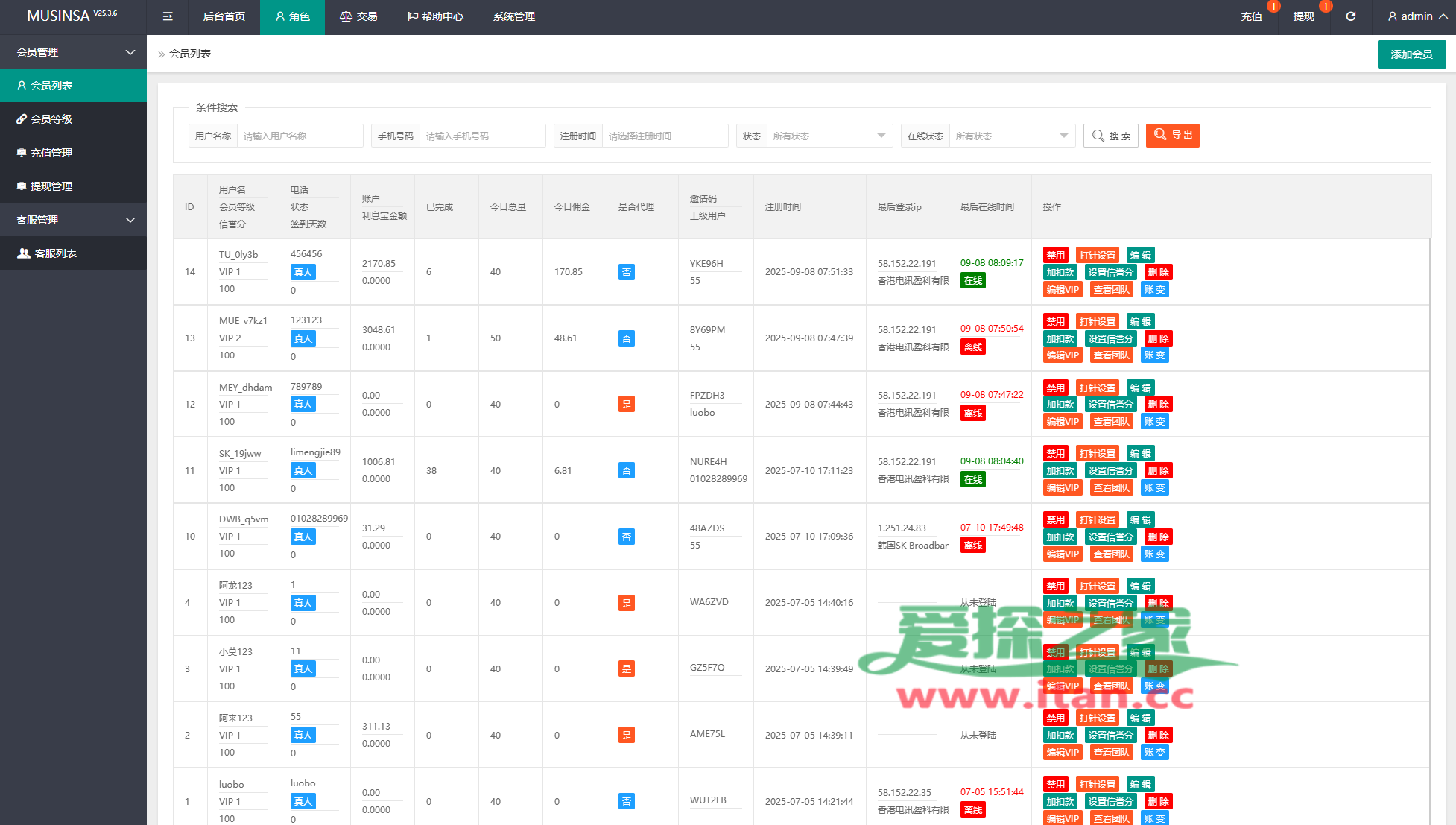
Task: Click the 充值 notification item with badge
Action: [x=1252, y=16]
